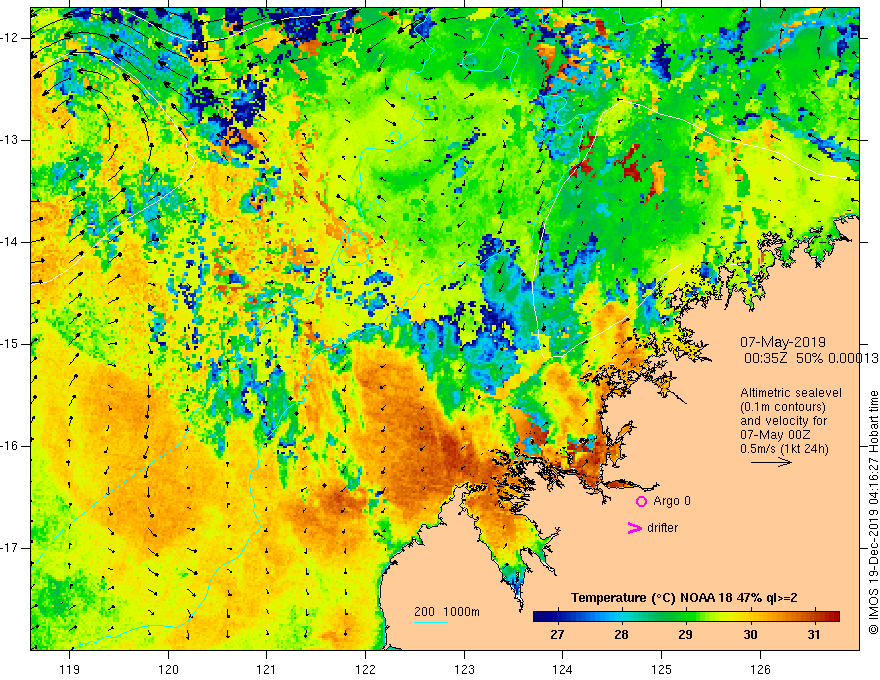880x680 pixels.
Task: Click the velocity scale reference arrow
Action: tap(771, 462)
